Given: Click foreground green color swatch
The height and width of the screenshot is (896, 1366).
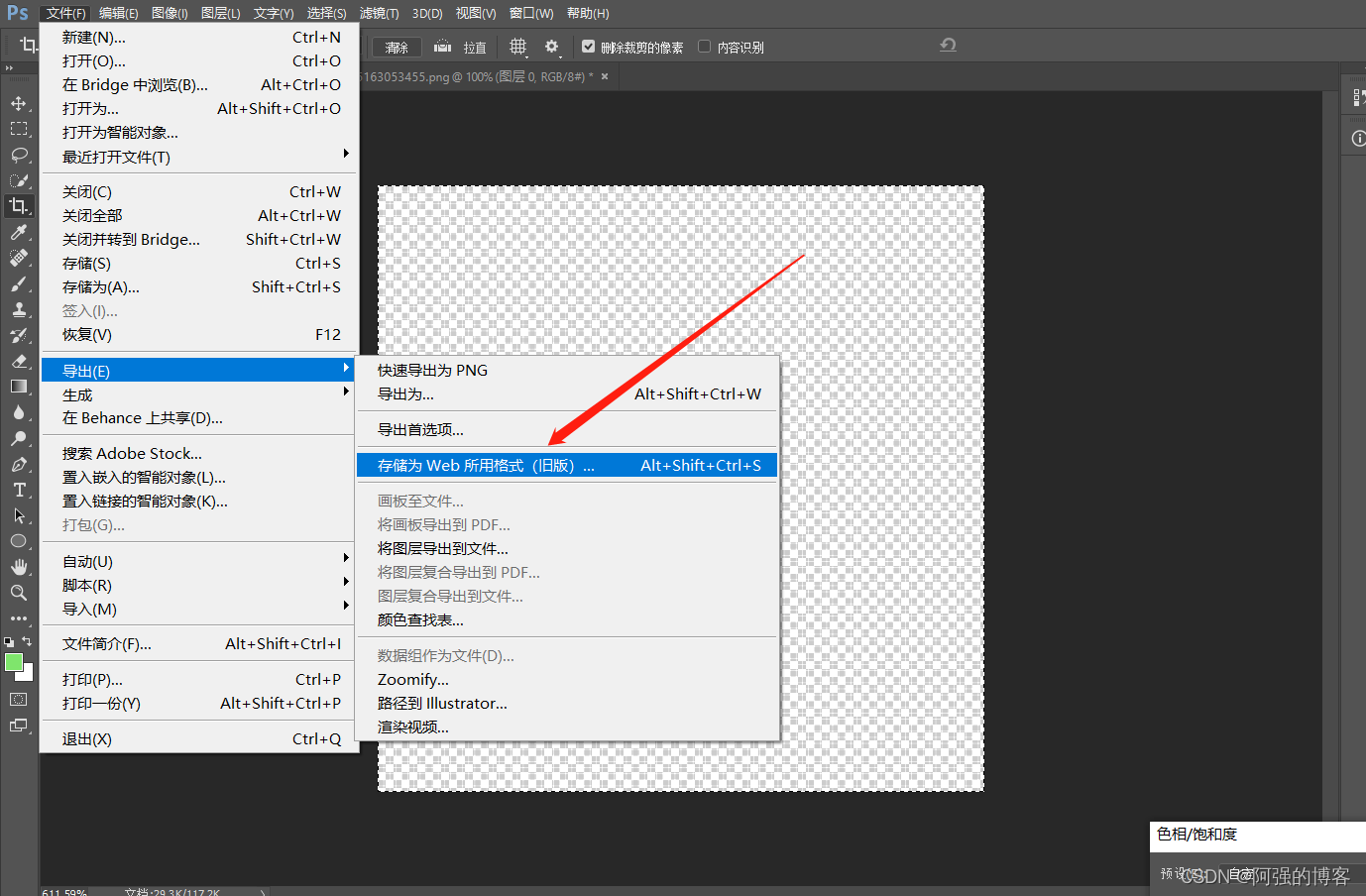Looking at the screenshot, I should click(x=14, y=662).
